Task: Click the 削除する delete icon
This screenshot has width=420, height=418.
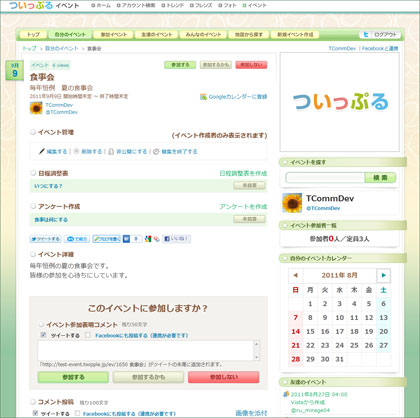Action: tap(76, 151)
